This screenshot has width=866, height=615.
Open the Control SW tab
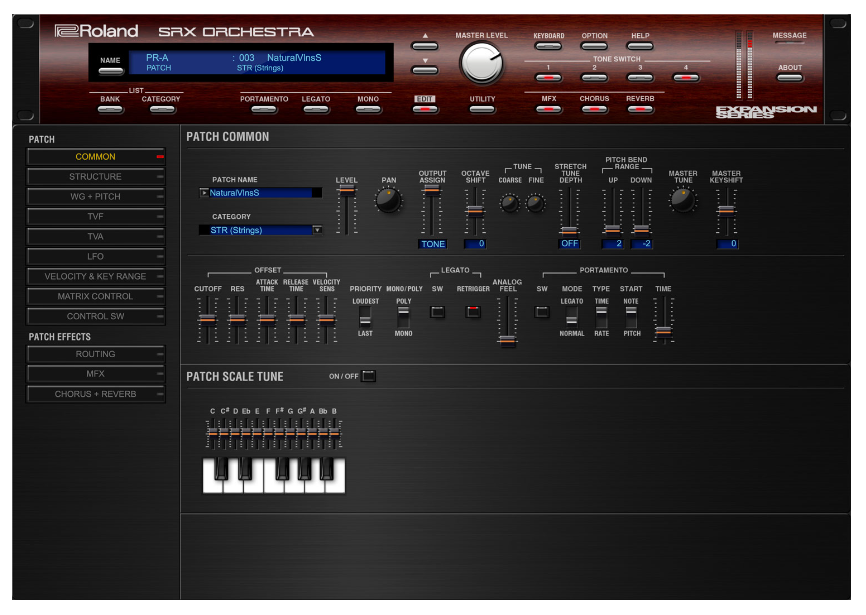pos(96,316)
